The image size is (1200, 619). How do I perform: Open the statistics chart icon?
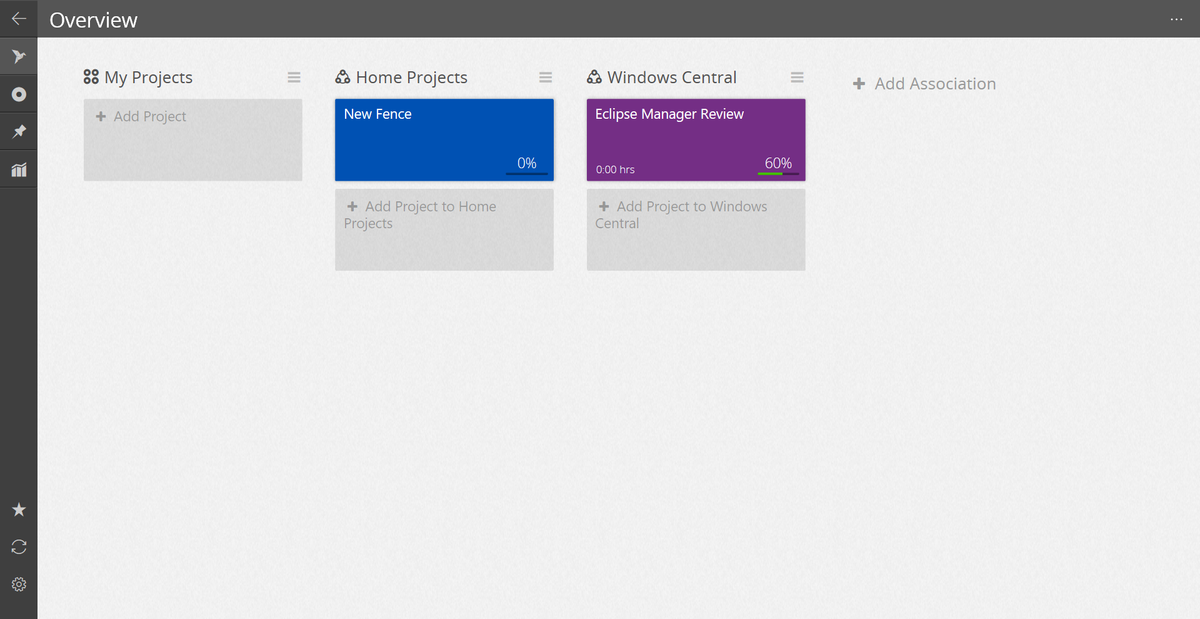(x=18, y=169)
